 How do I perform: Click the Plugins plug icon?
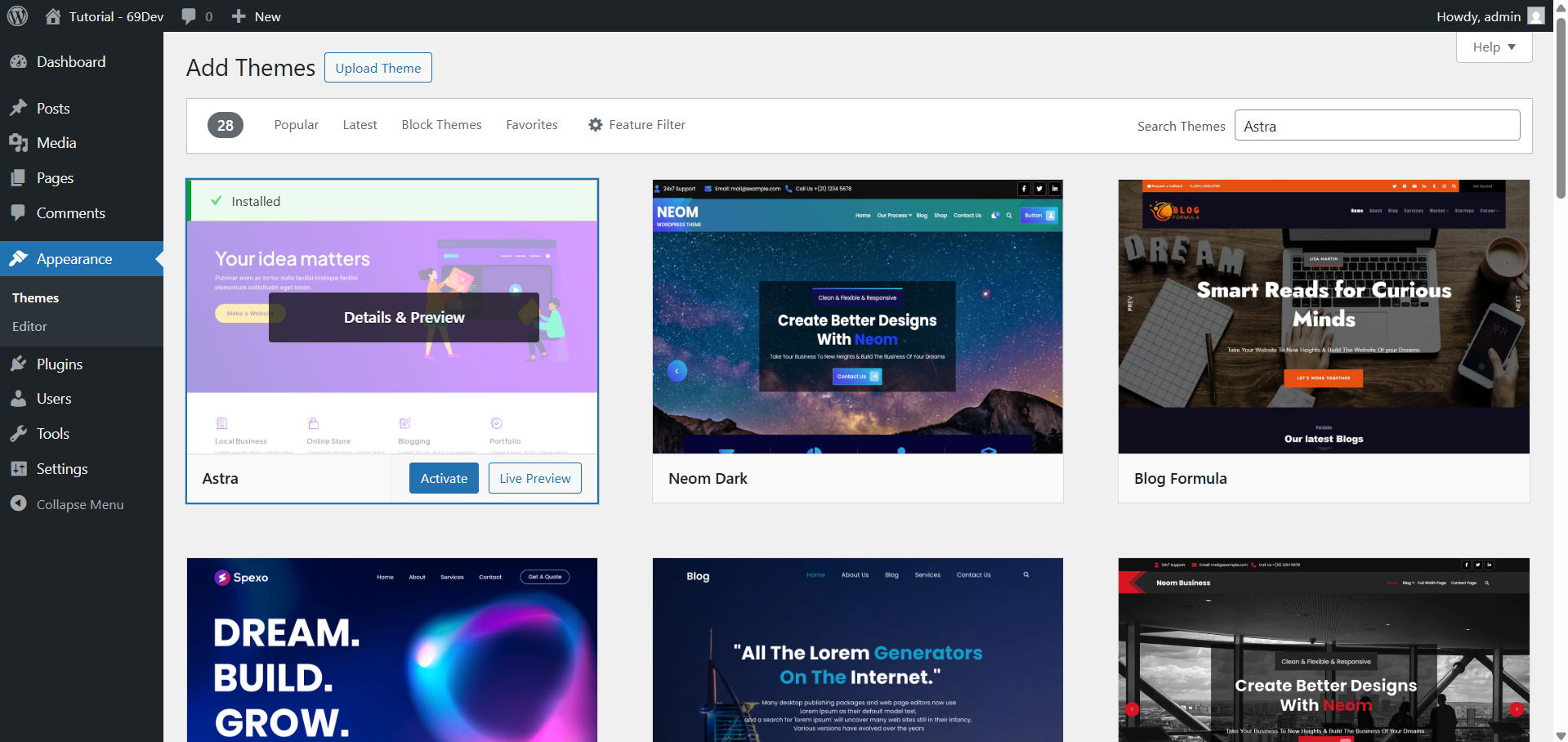pos(19,364)
